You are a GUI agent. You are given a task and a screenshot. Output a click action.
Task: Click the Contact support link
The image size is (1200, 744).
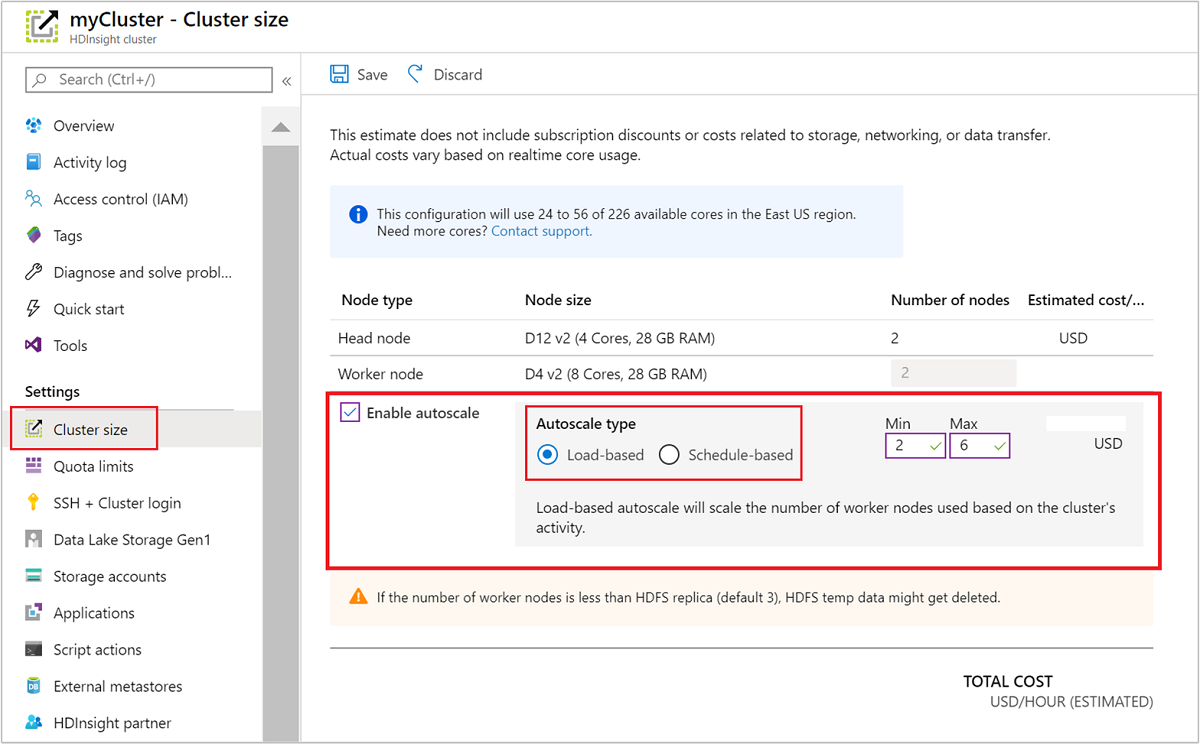[x=541, y=231]
